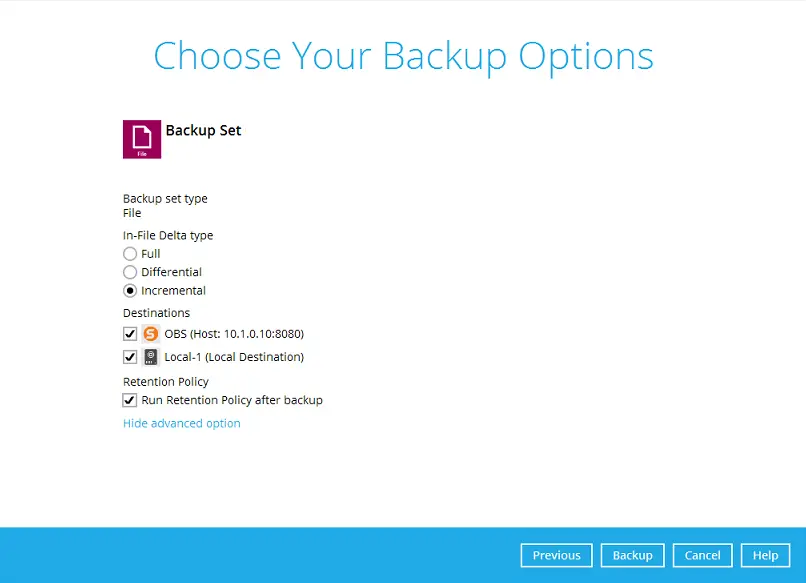
Task: Collapse with the Hide advanced option link
Action: pos(182,423)
